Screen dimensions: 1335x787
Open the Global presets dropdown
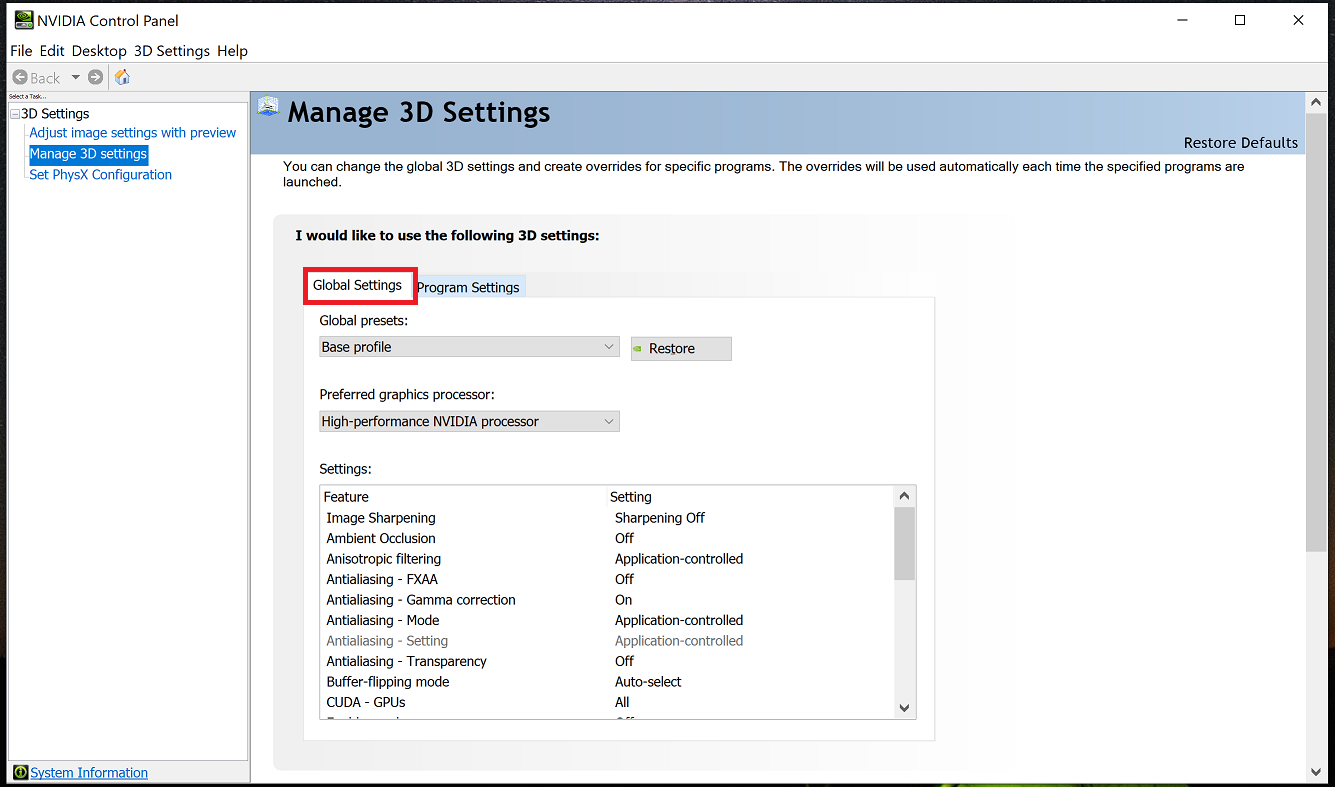point(469,347)
